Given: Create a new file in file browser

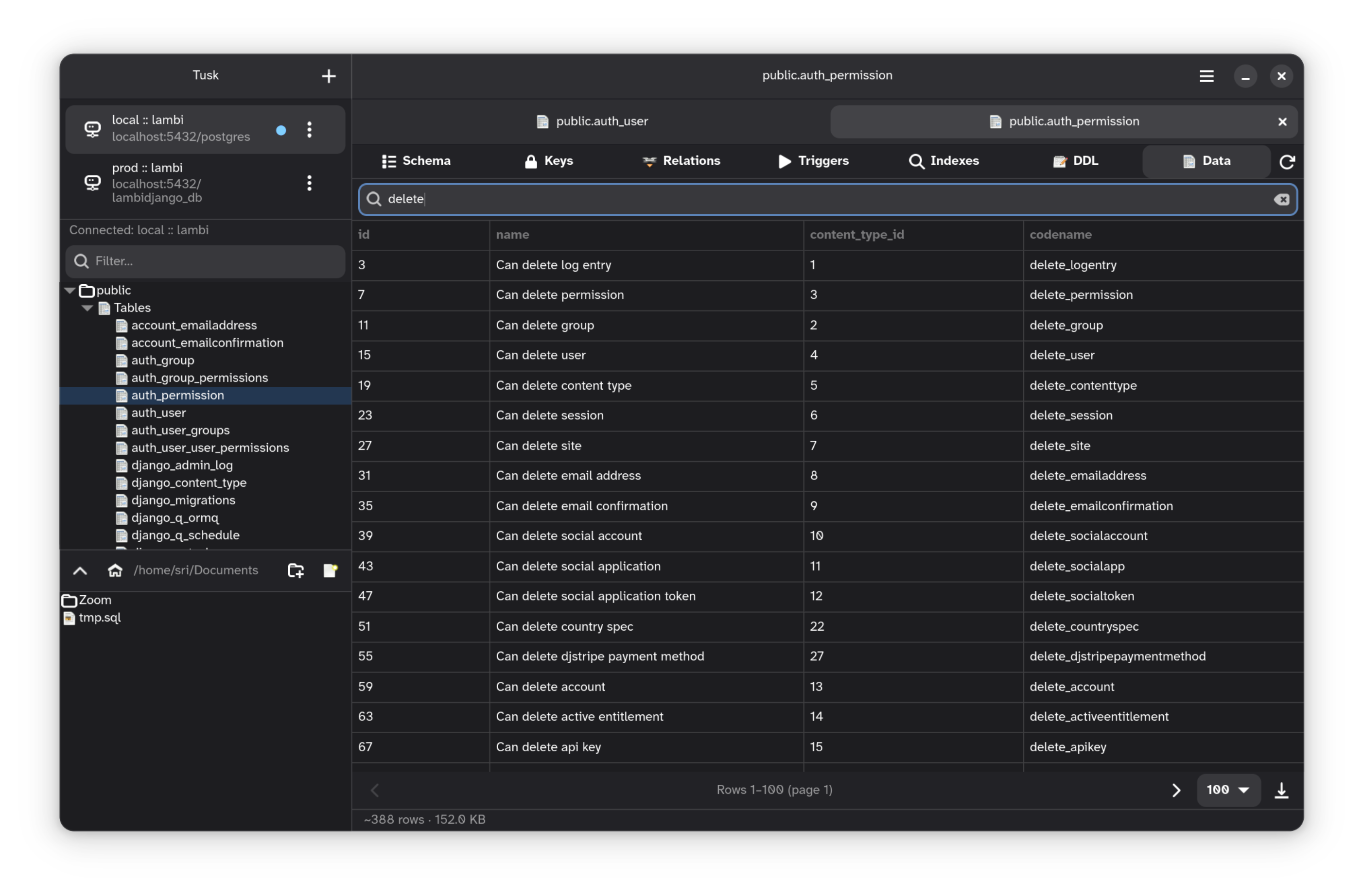Looking at the screenshot, I should coord(330,570).
